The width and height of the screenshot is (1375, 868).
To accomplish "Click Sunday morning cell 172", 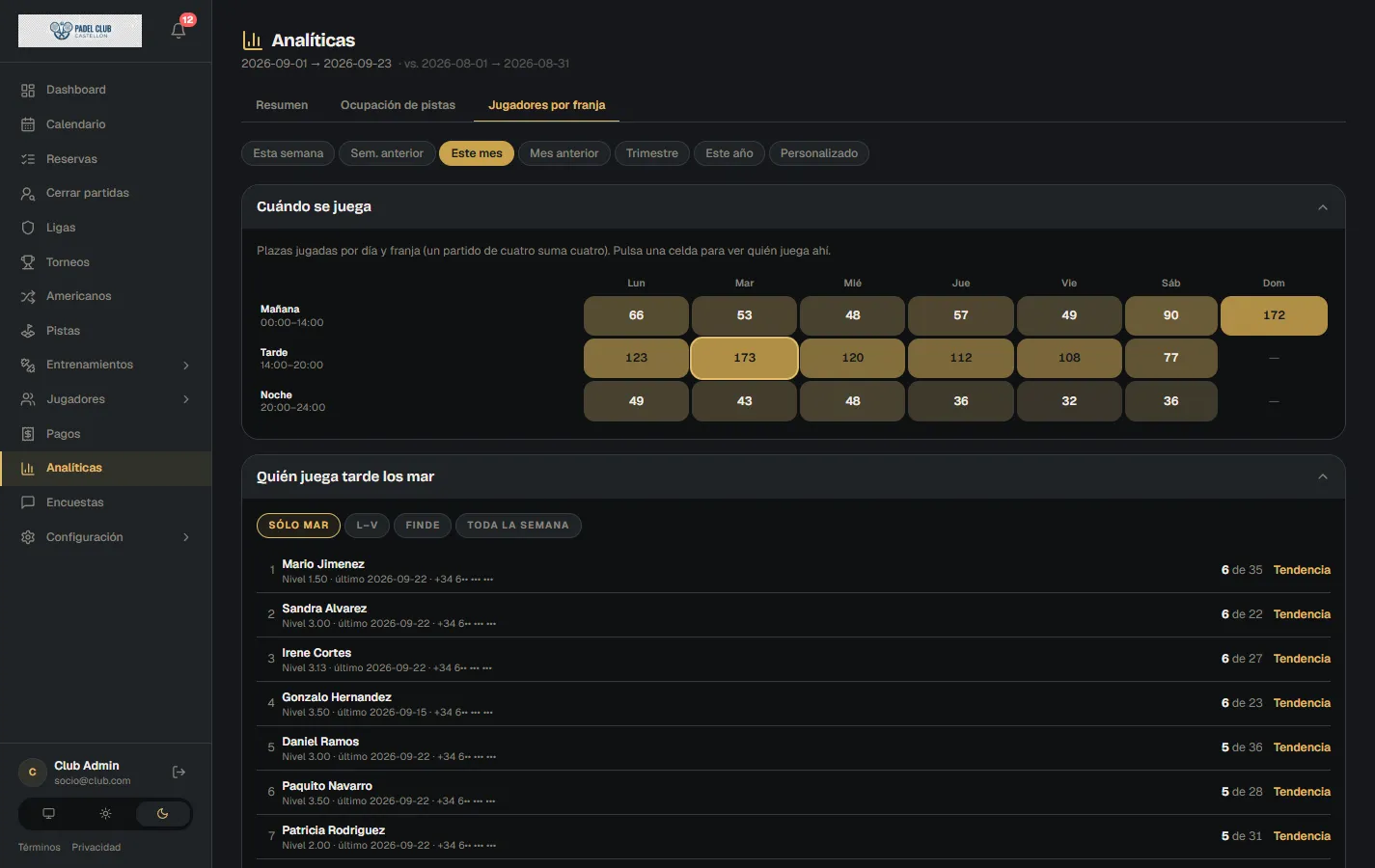I will pyautogui.click(x=1274, y=315).
